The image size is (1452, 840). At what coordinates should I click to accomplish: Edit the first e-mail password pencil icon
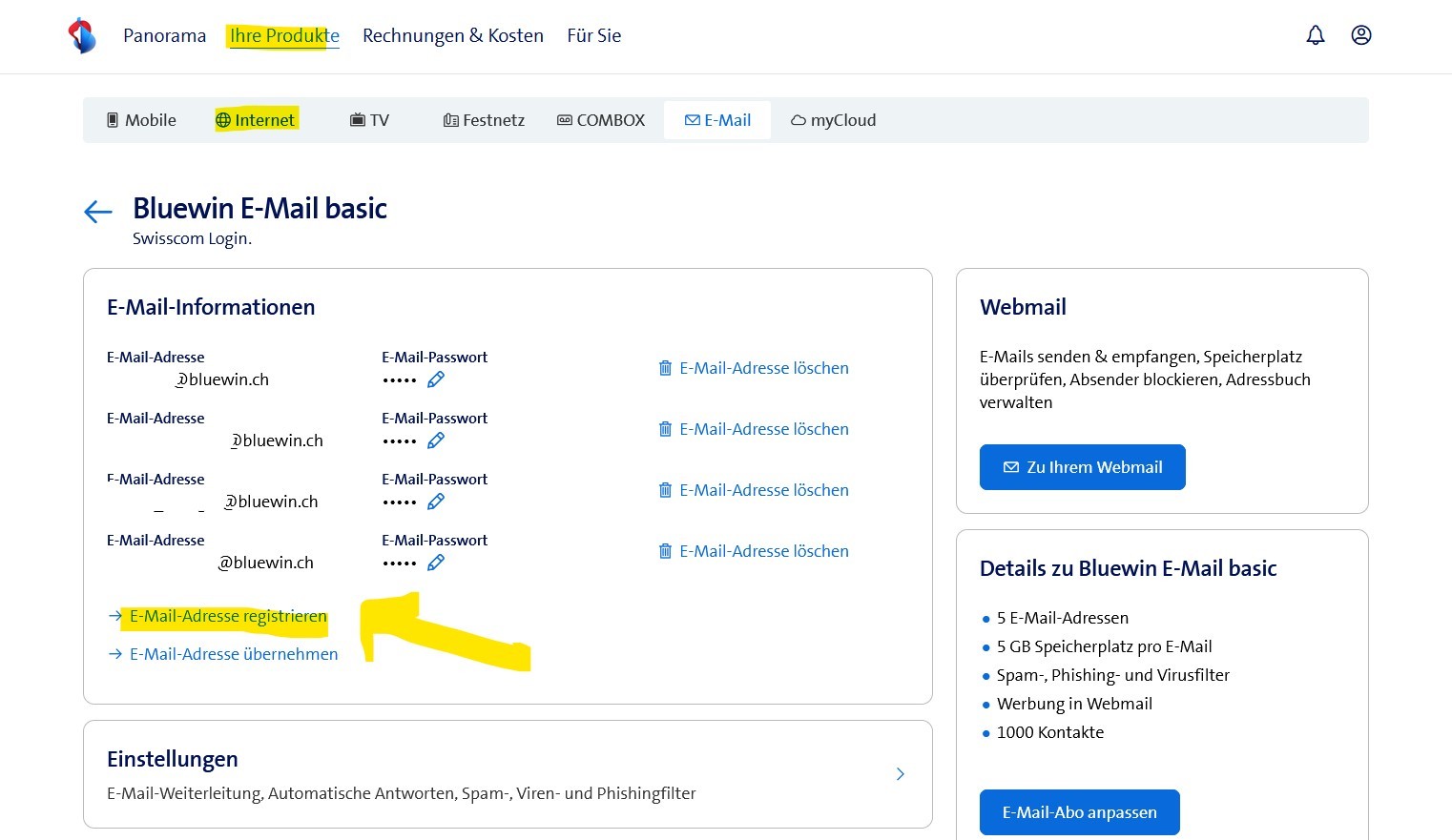tap(436, 379)
